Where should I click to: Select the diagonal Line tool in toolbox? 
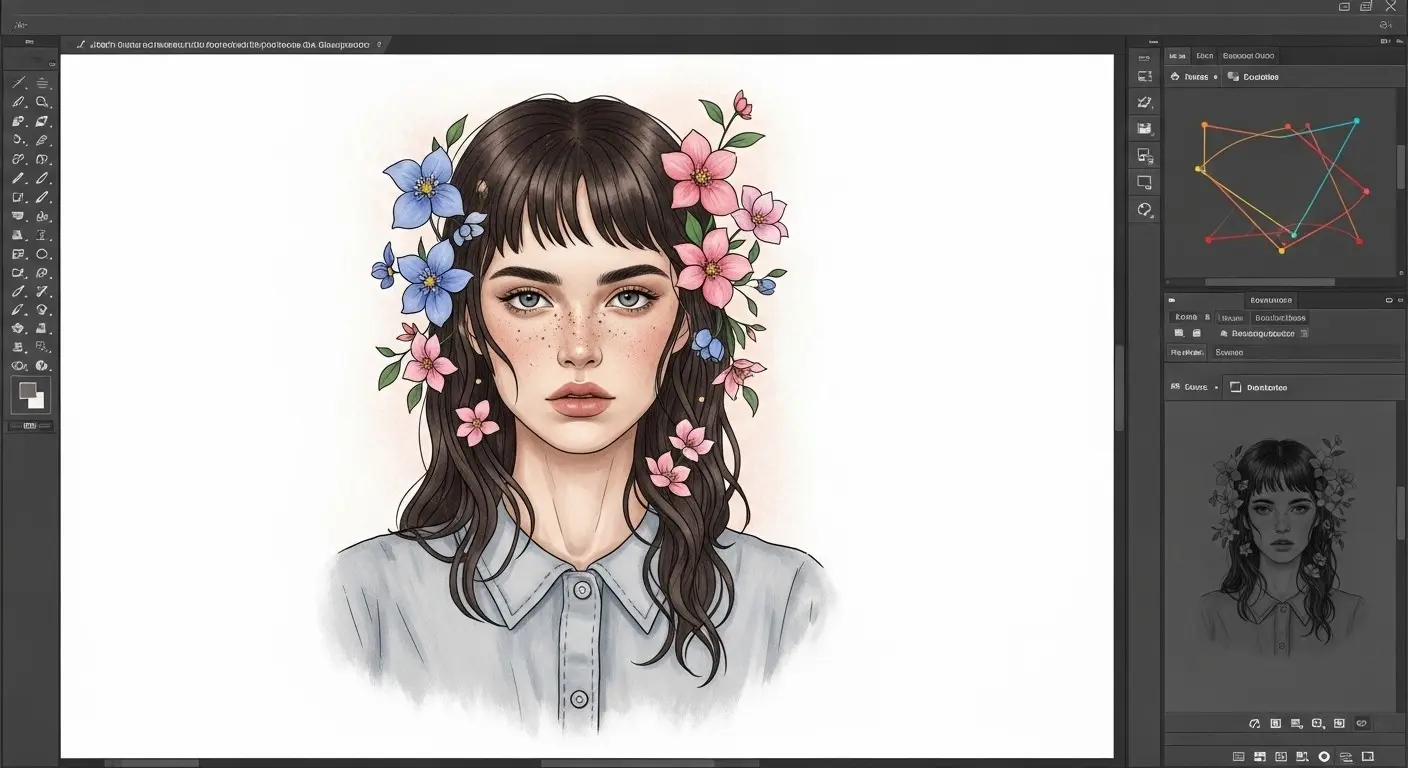point(18,83)
